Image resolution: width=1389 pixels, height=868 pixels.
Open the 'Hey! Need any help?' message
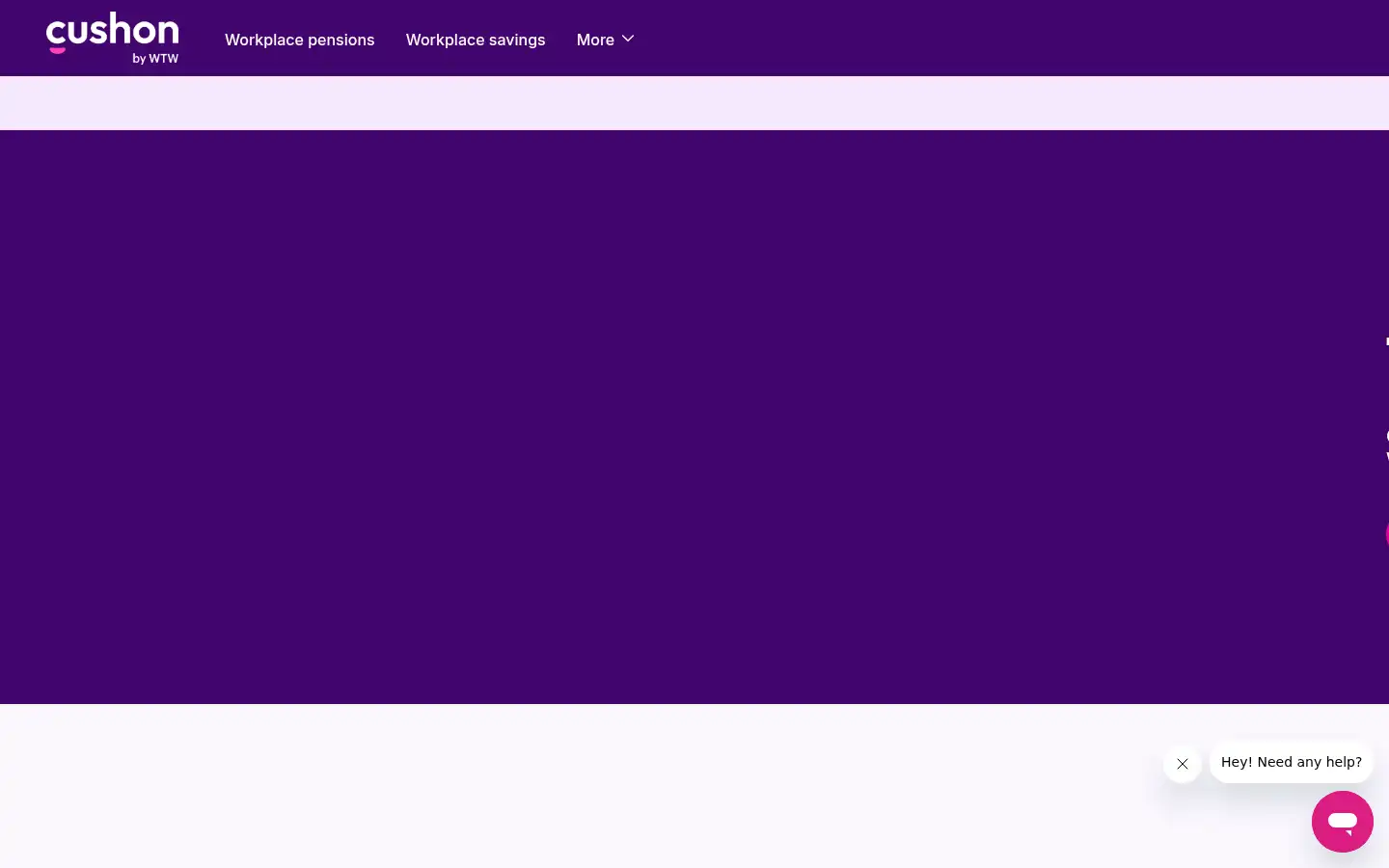[1292, 762]
